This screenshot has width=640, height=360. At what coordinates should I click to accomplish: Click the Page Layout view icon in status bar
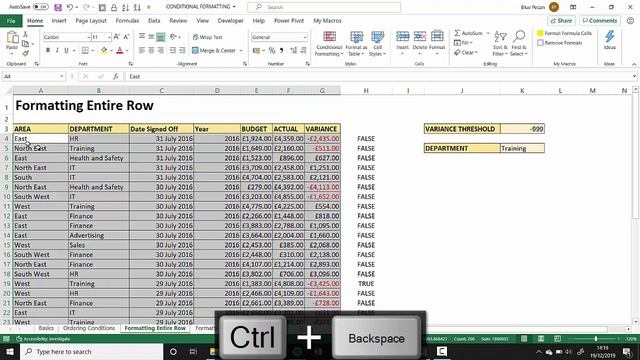[x=541, y=339]
